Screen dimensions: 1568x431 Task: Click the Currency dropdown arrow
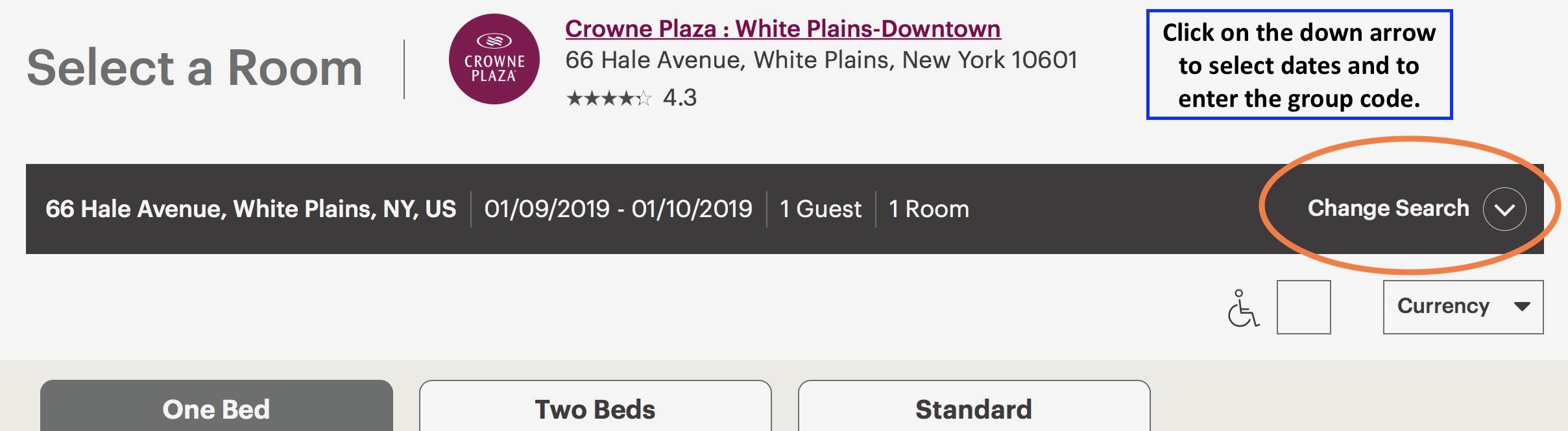click(x=1522, y=307)
